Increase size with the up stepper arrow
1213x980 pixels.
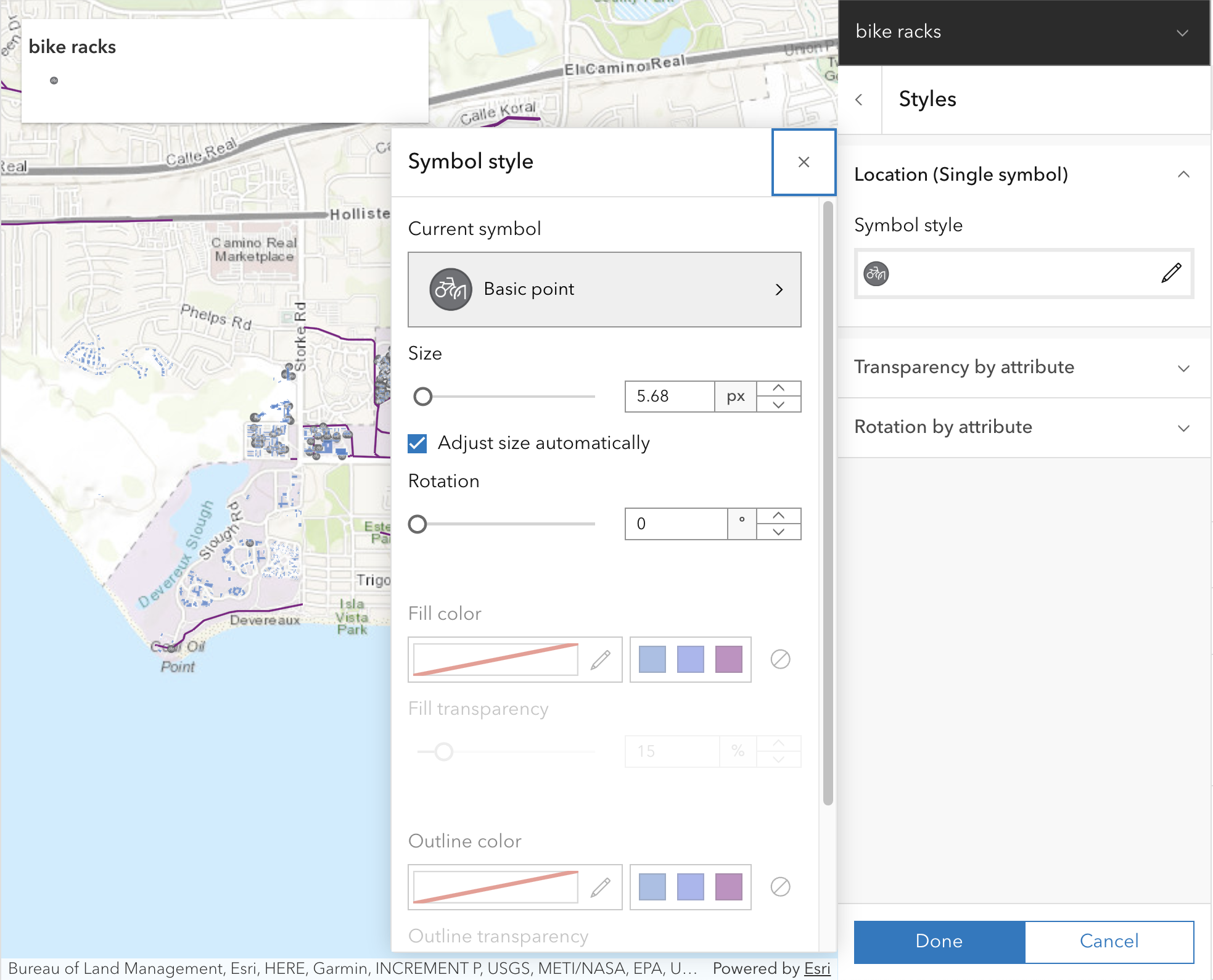click(x=779, y=389)
